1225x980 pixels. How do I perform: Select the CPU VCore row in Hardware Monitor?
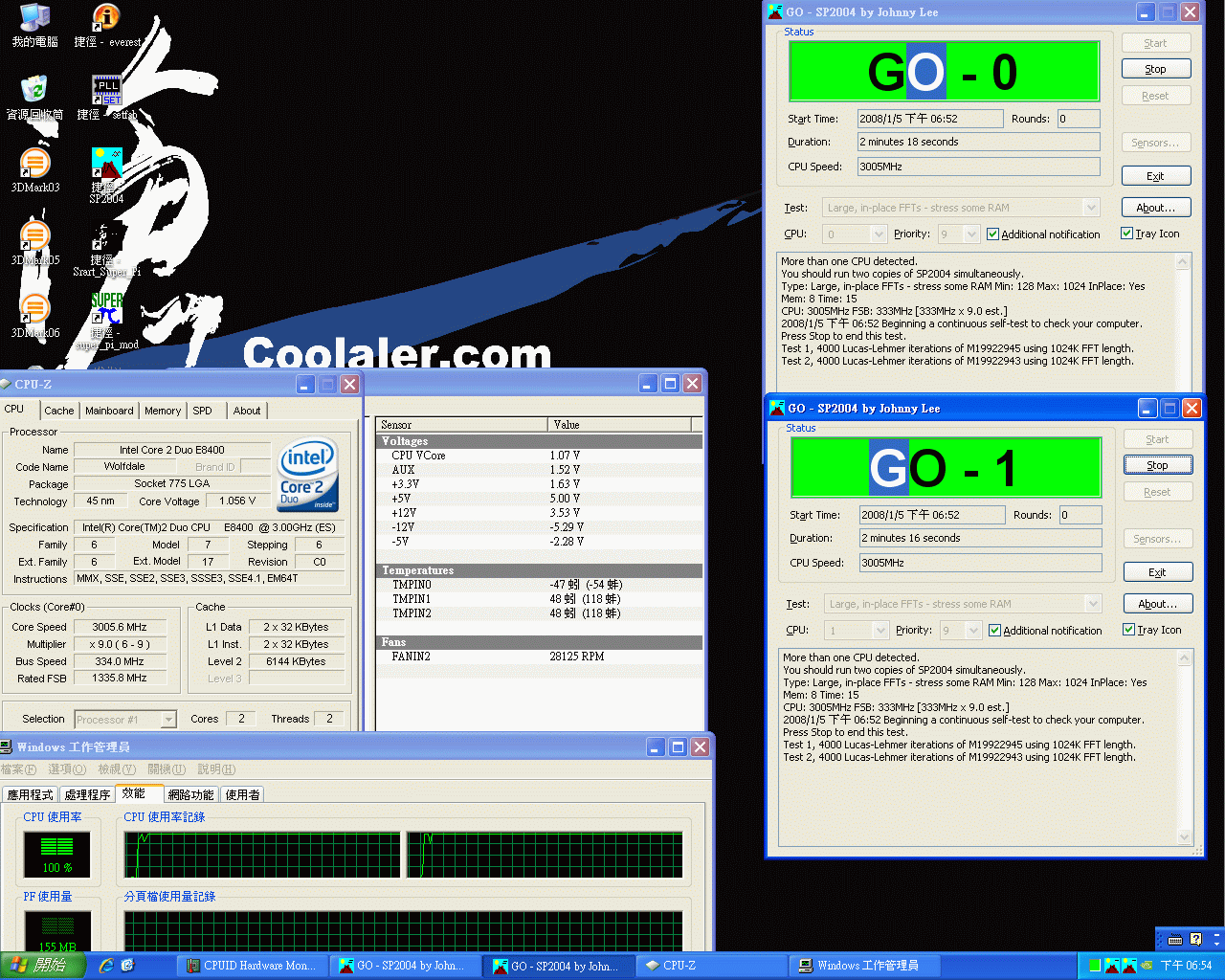coord(539,456)
